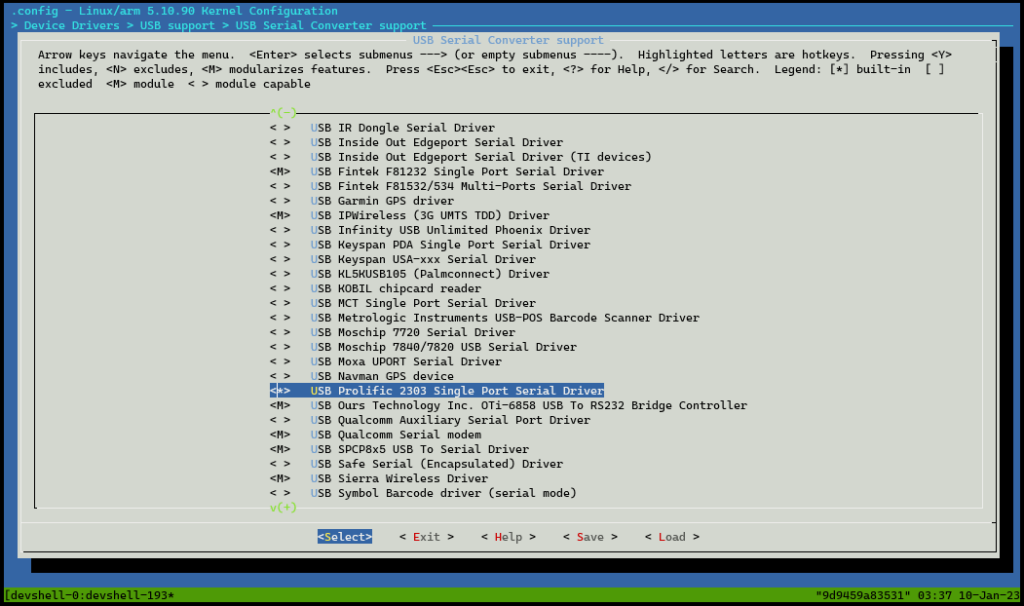Click the < Exit > button

426,537
